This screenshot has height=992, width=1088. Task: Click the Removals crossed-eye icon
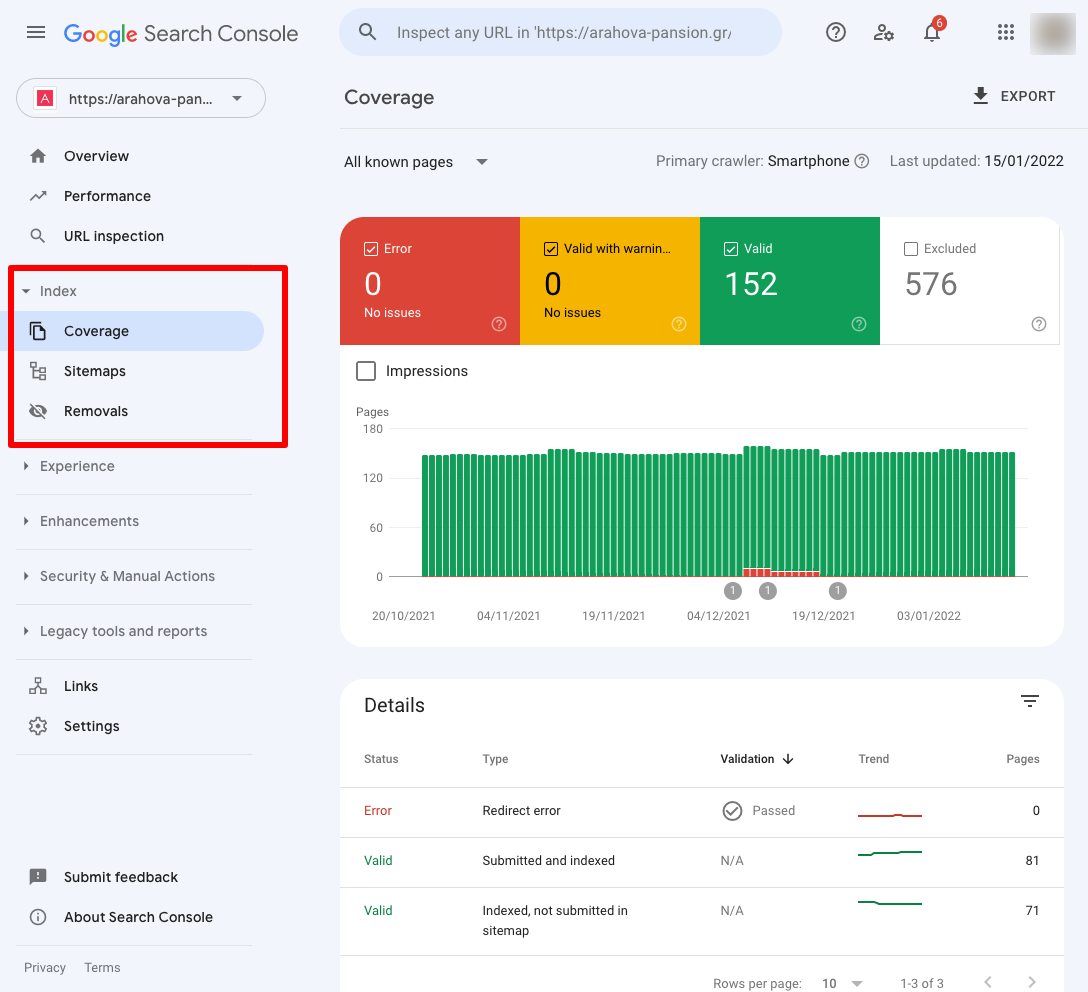point(38,411)
